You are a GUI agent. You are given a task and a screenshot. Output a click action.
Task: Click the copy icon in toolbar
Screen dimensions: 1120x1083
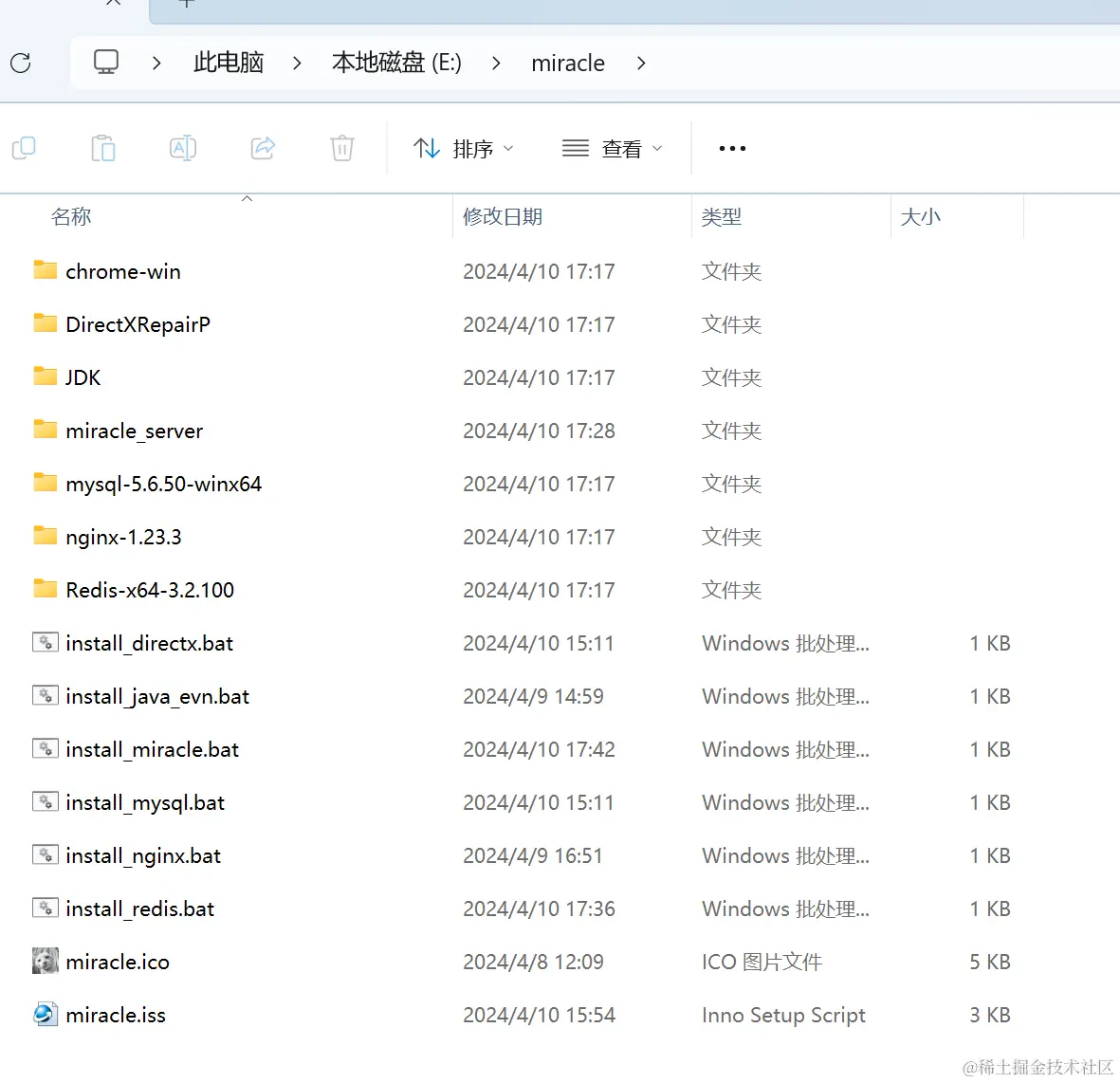click(24, 148)
